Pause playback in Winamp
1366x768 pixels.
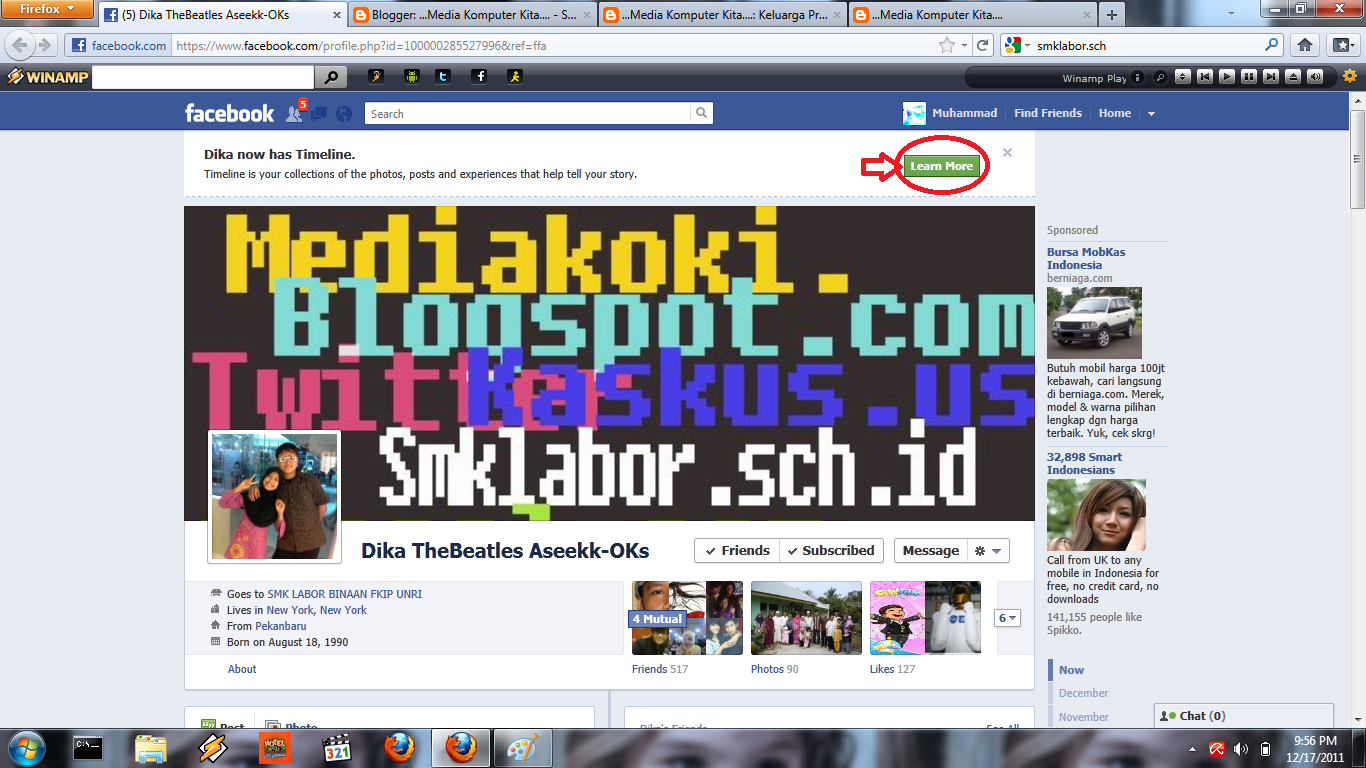point(1248,76)
